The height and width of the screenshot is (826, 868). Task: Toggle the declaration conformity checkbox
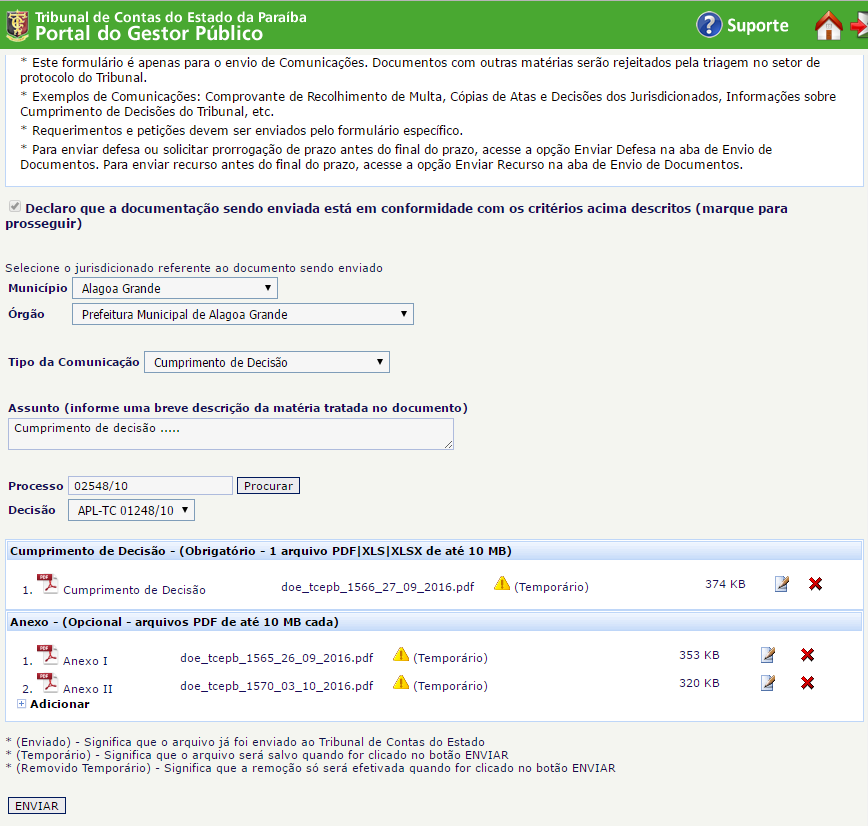click(x=15, y=208)
